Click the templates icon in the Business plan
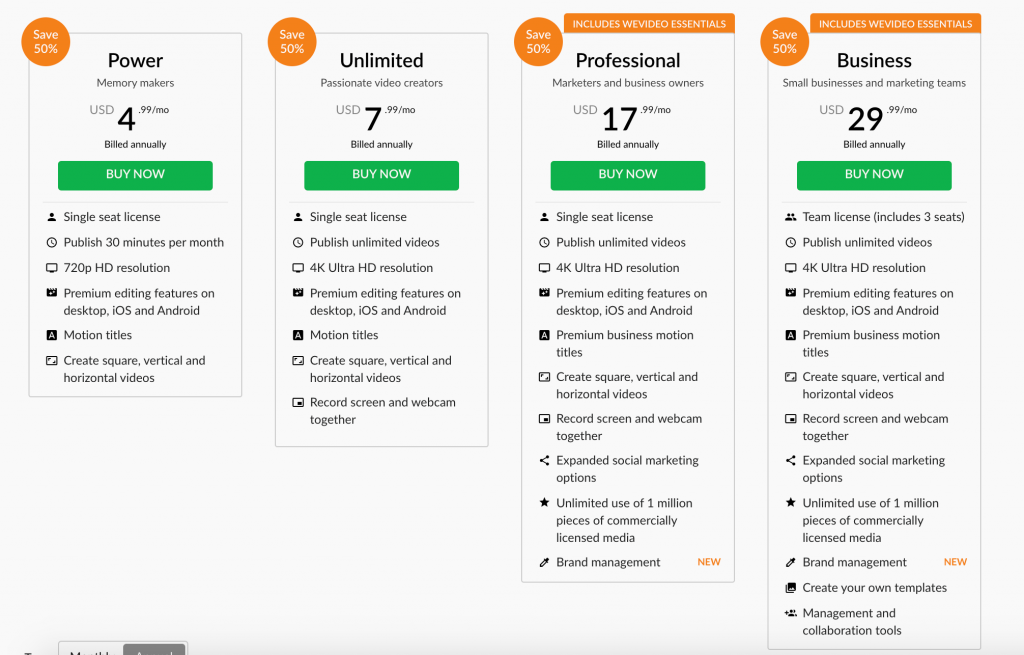 (790, 588)
